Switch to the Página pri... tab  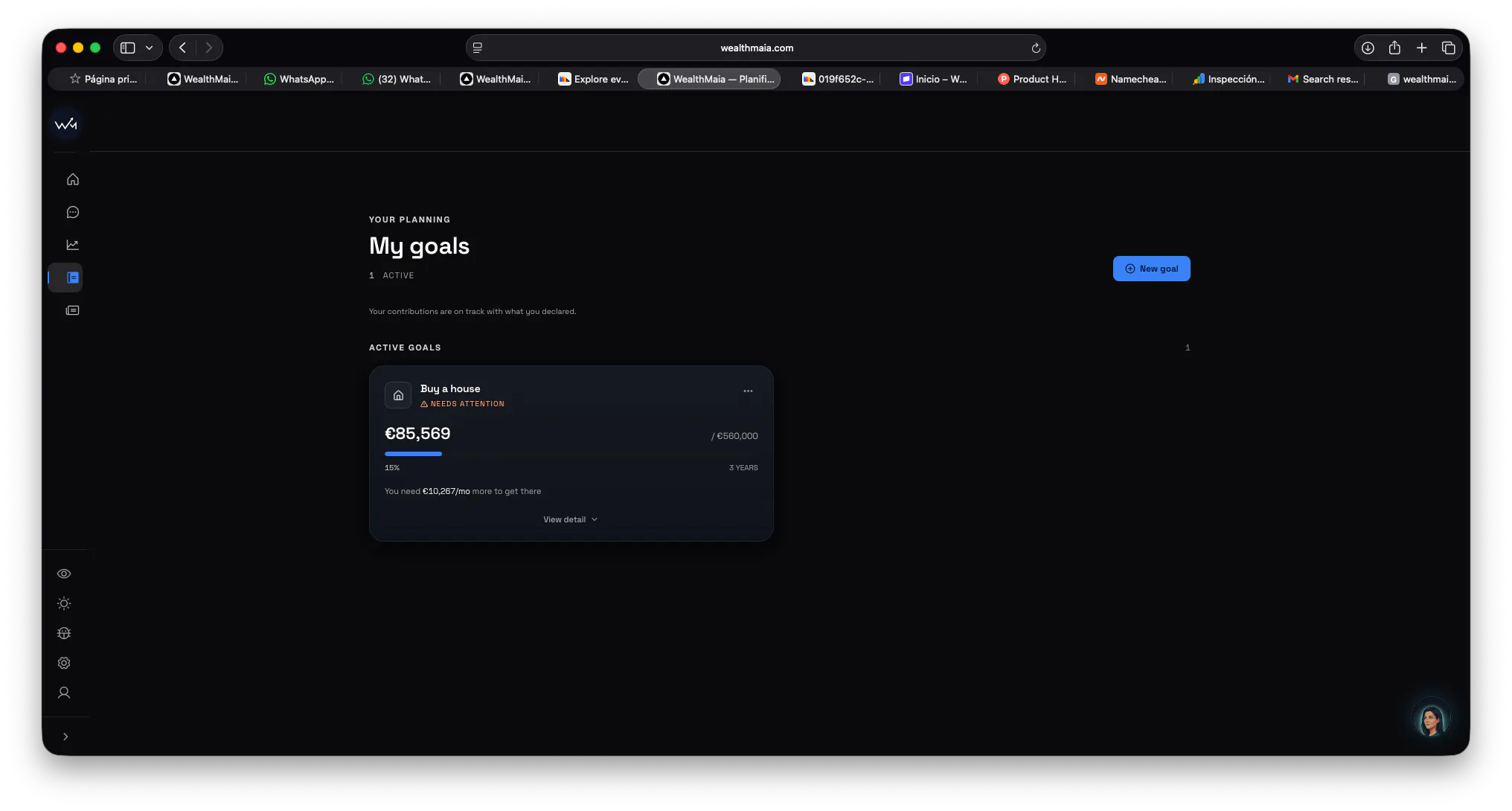pos(103,79)
